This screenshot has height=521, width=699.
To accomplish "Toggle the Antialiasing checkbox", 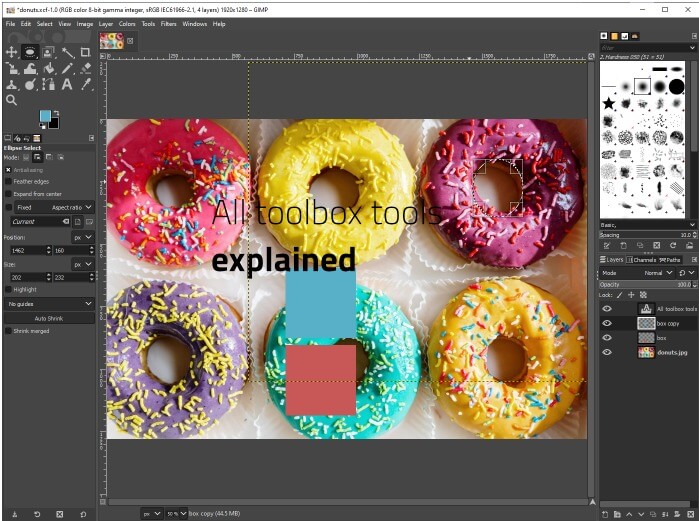I will coord(8,170).
